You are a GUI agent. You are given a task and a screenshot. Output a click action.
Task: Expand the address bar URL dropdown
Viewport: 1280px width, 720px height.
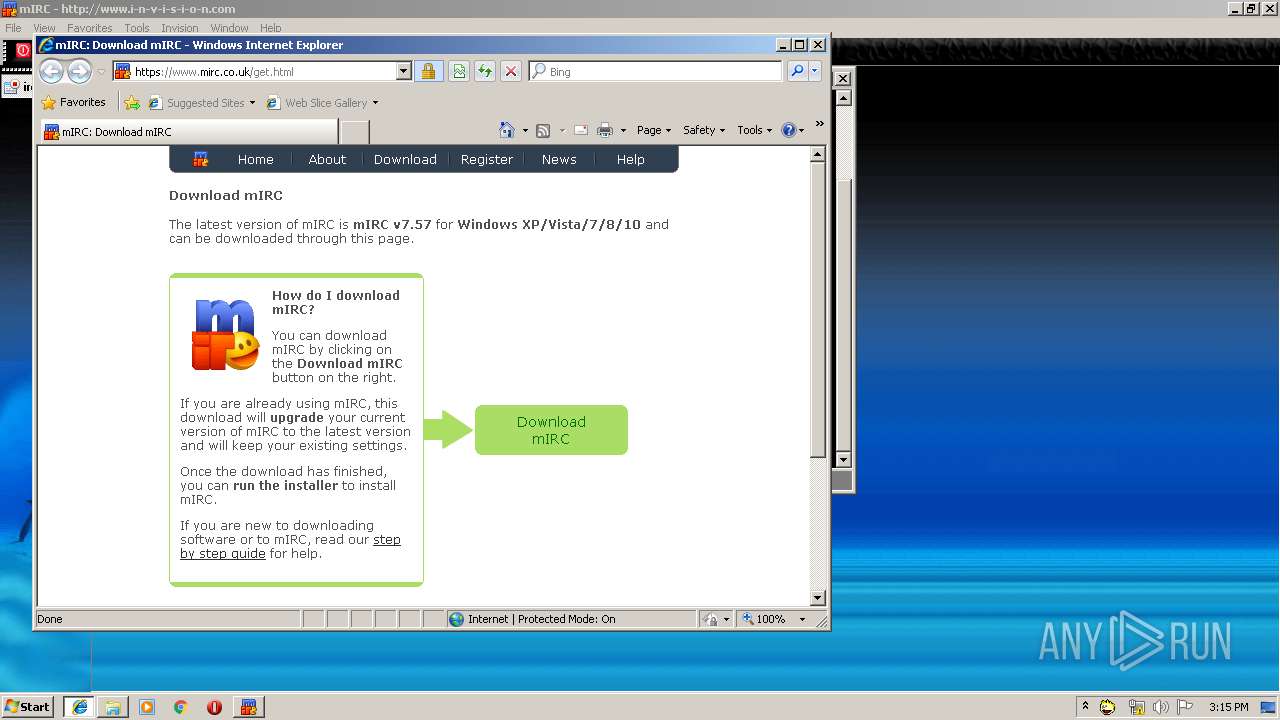click(403, 71)
